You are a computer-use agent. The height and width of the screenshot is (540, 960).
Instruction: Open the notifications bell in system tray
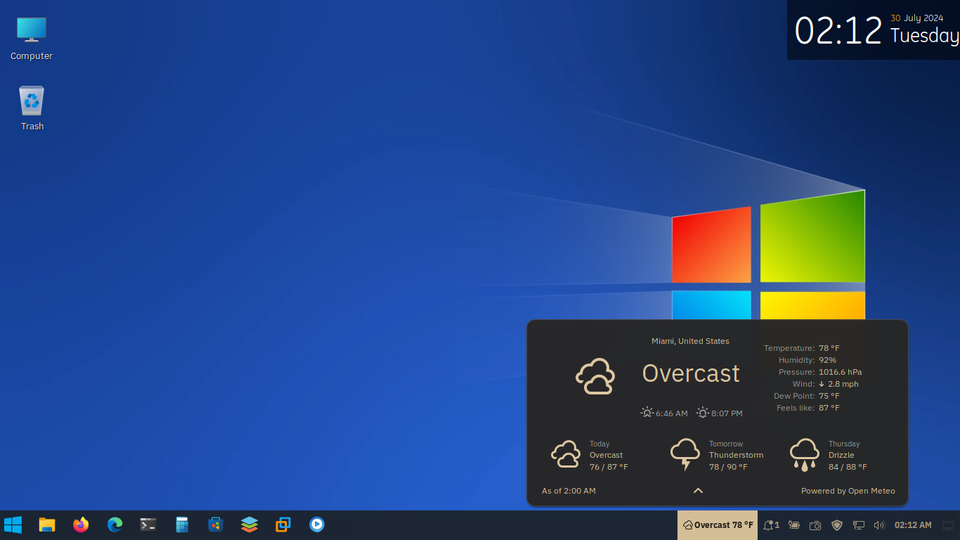[x=770, y=525]
